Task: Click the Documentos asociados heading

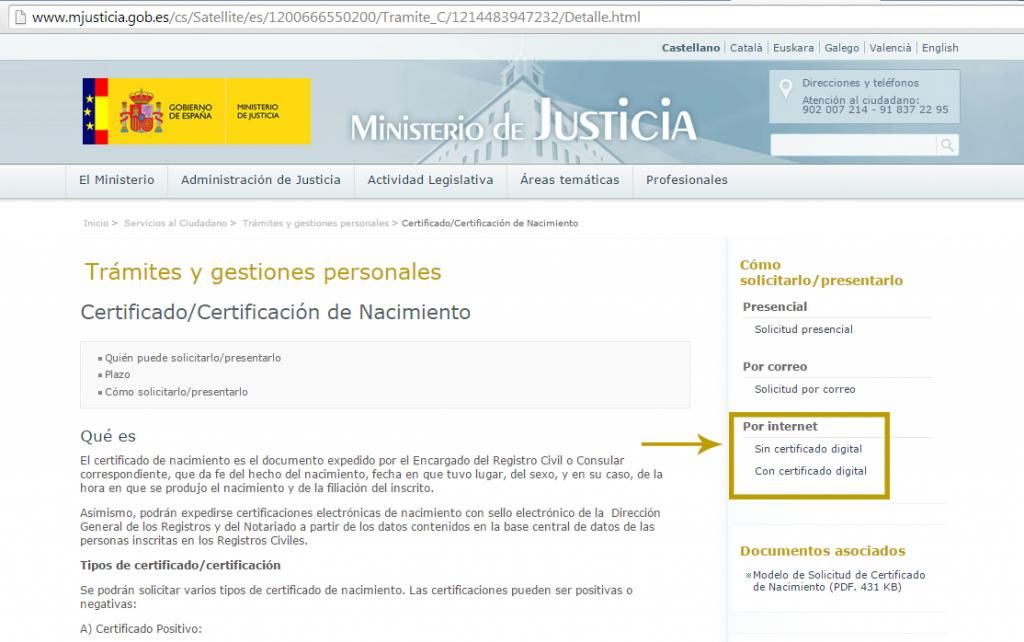Action: coord(822,551)
